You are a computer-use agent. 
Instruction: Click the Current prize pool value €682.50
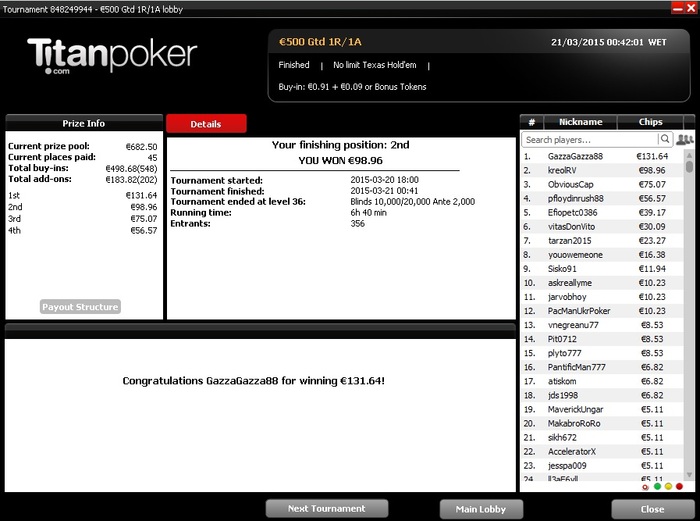coord(141,146)
